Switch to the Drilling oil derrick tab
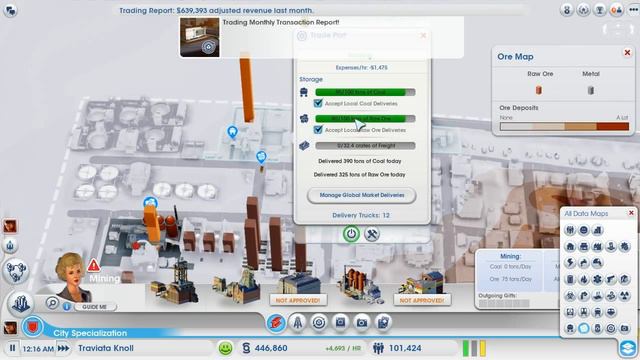The width and height of the screenshot is (640, 360). [298, 322]
